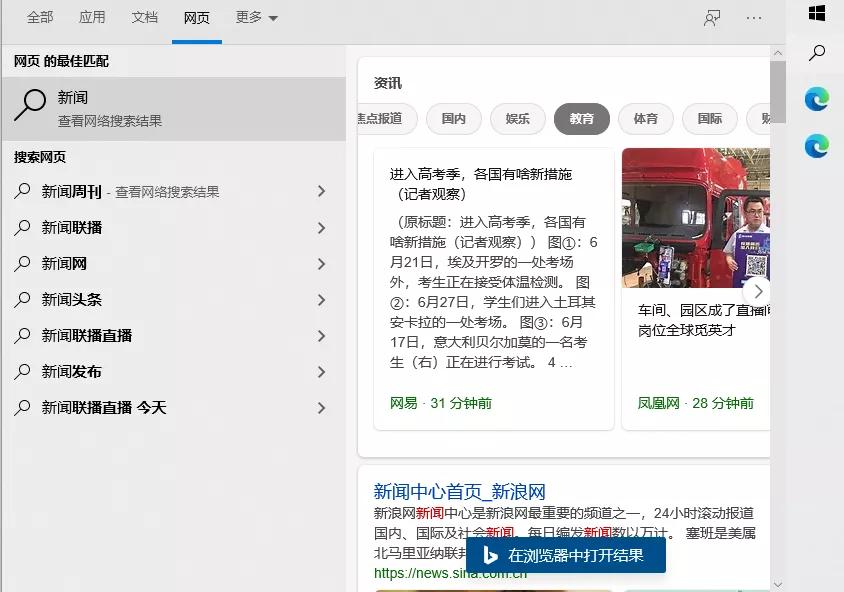Select the 娱乐 news category chip
Image resolution: width=844 pixels, height=592 pixels.
[518, 118]
